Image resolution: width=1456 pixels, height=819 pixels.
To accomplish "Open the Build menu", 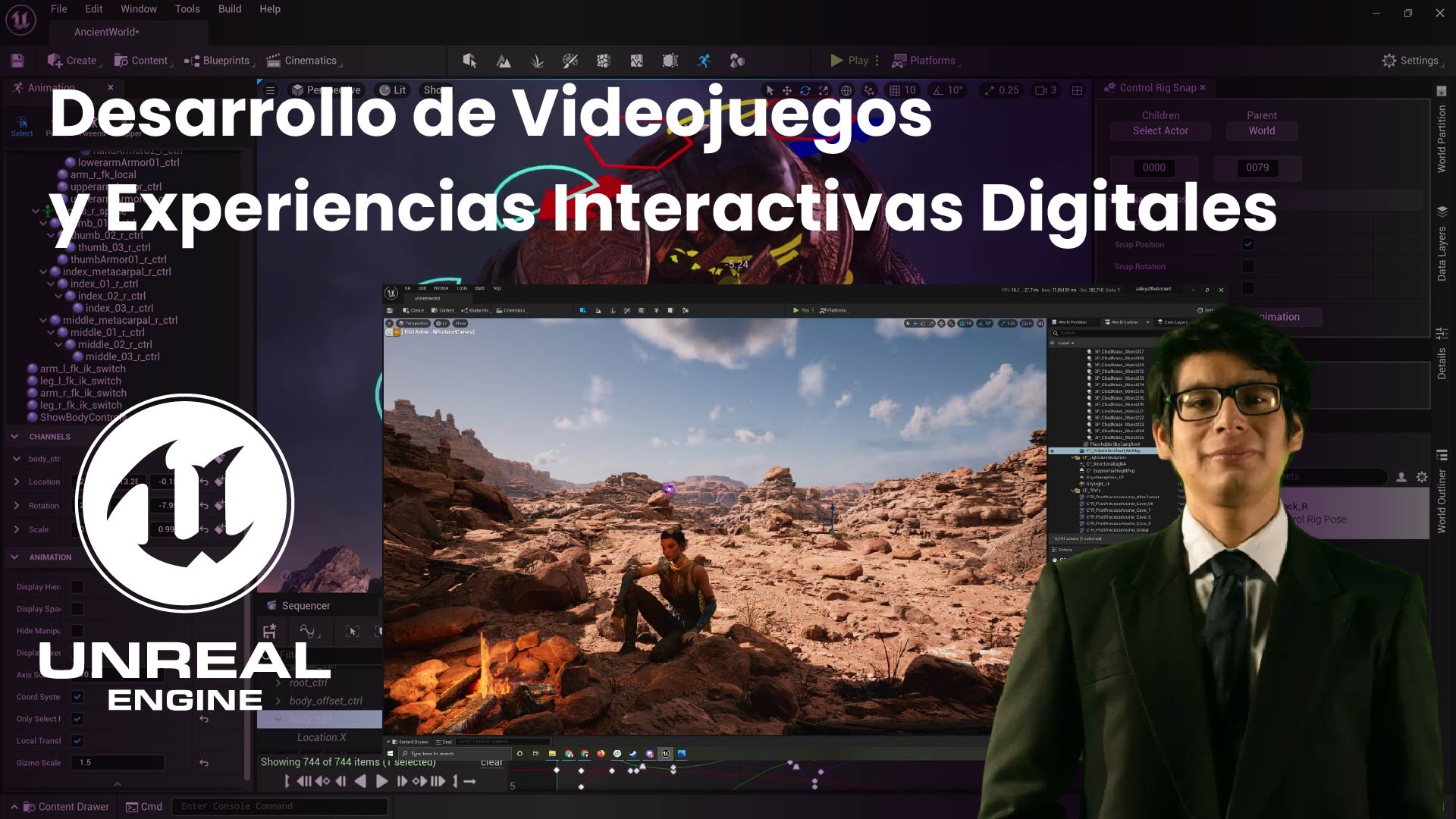I will pyautogui.click(x=229, y=9).
